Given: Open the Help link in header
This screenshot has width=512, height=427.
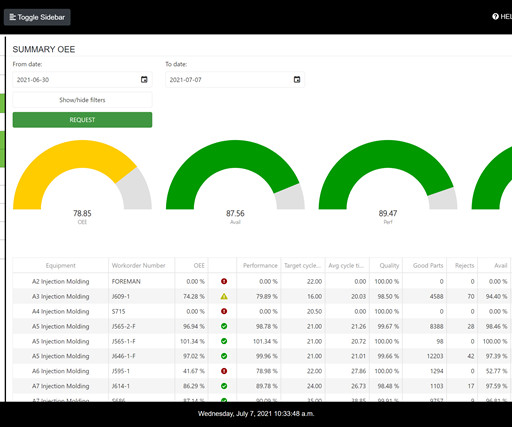Looking at the screenshot, I should [502, 16].
